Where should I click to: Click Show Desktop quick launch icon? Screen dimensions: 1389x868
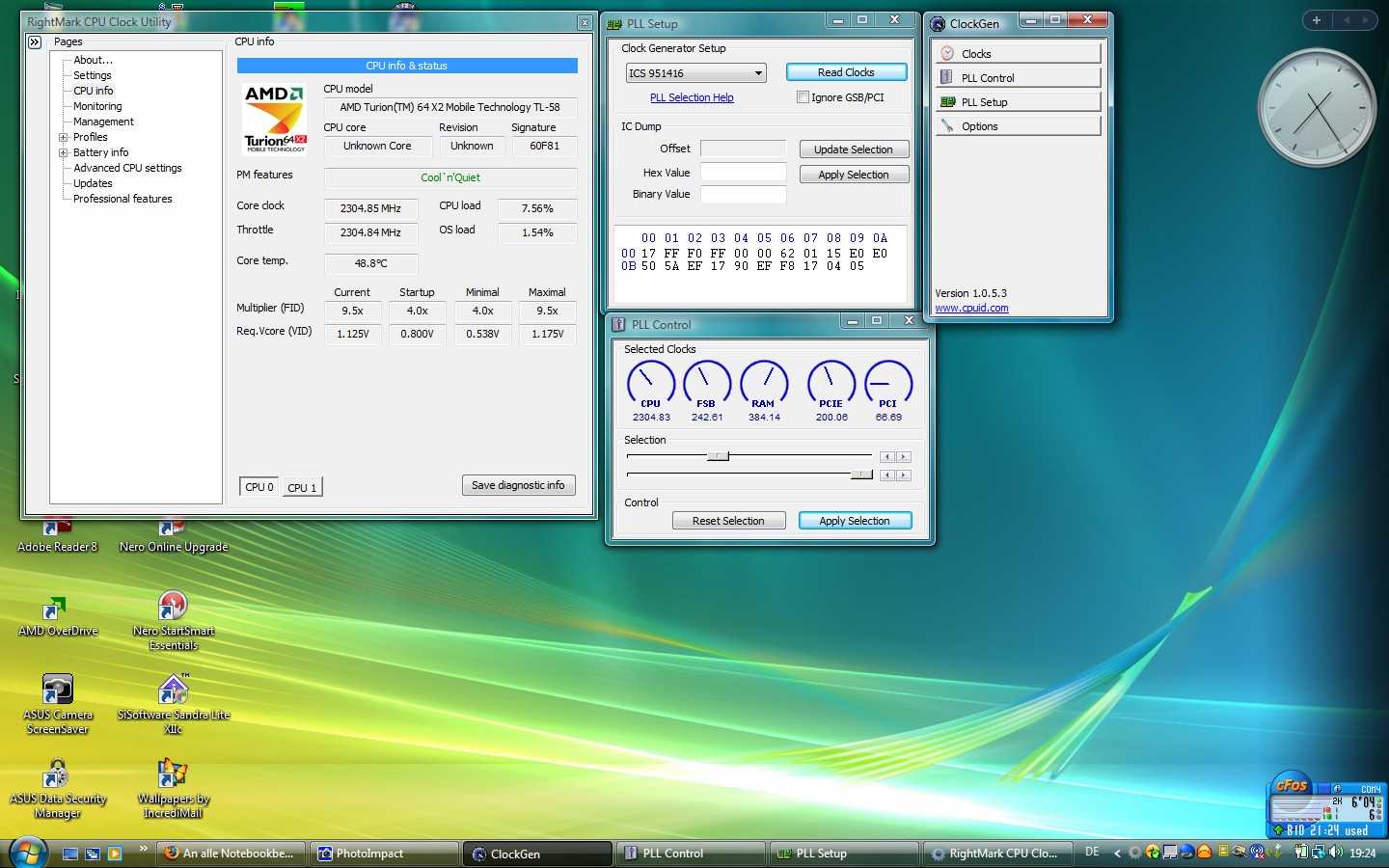[x=70, y=854]
